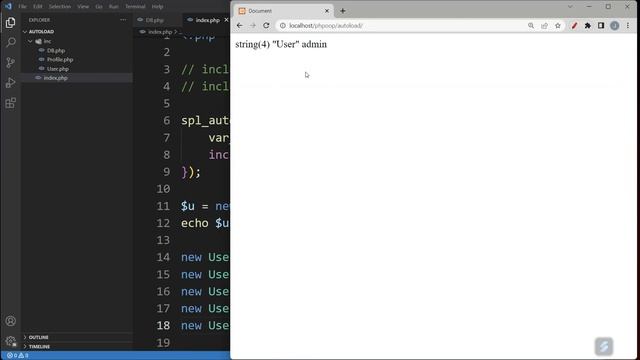Open the Extensions view
Image resolution: width=640 pixels, height=360 pixels.
click(11, 103)
